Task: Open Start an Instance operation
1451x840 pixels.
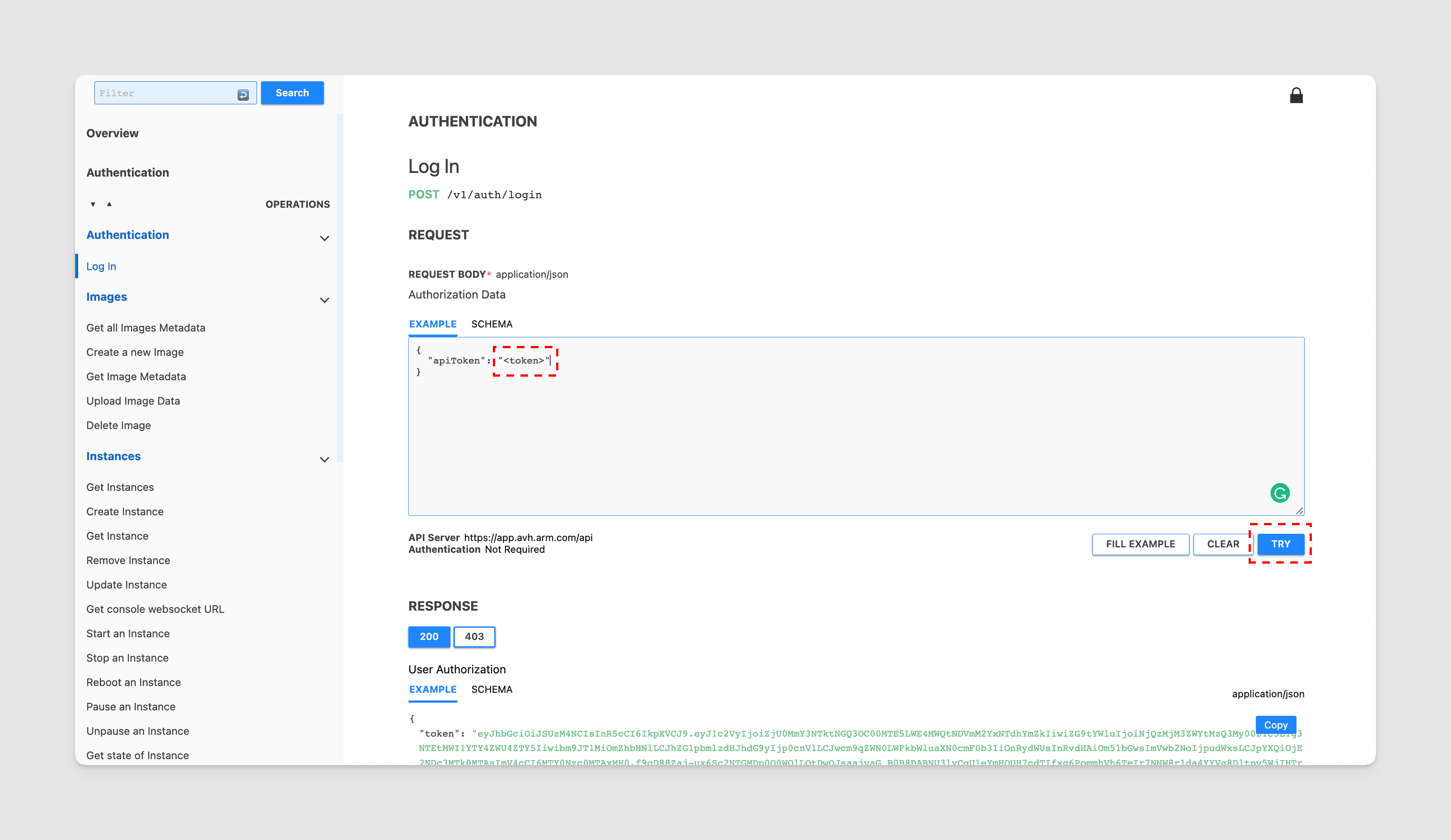Action: tap(128, 633)
